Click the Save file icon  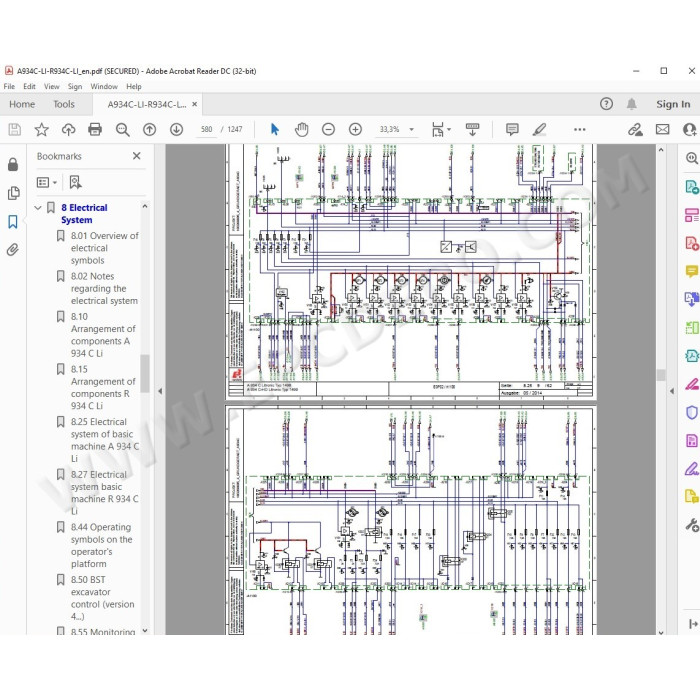pos(14,129)
